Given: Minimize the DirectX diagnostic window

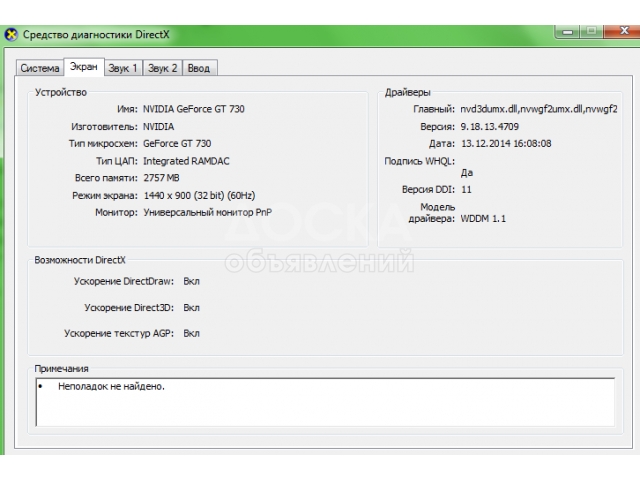Looking at the screenshot, I should tap(565, 33).
